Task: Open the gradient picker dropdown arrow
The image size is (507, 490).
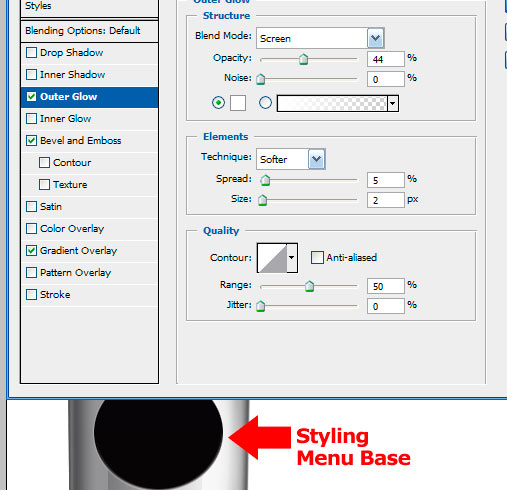Action: pyautogui.click(x=393, y=103)
